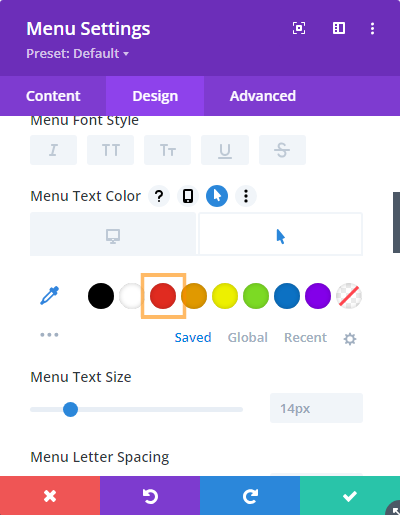Open Menu Text Color options dots
The width and height of the screenshot is (400, 515).
point(246,196)
